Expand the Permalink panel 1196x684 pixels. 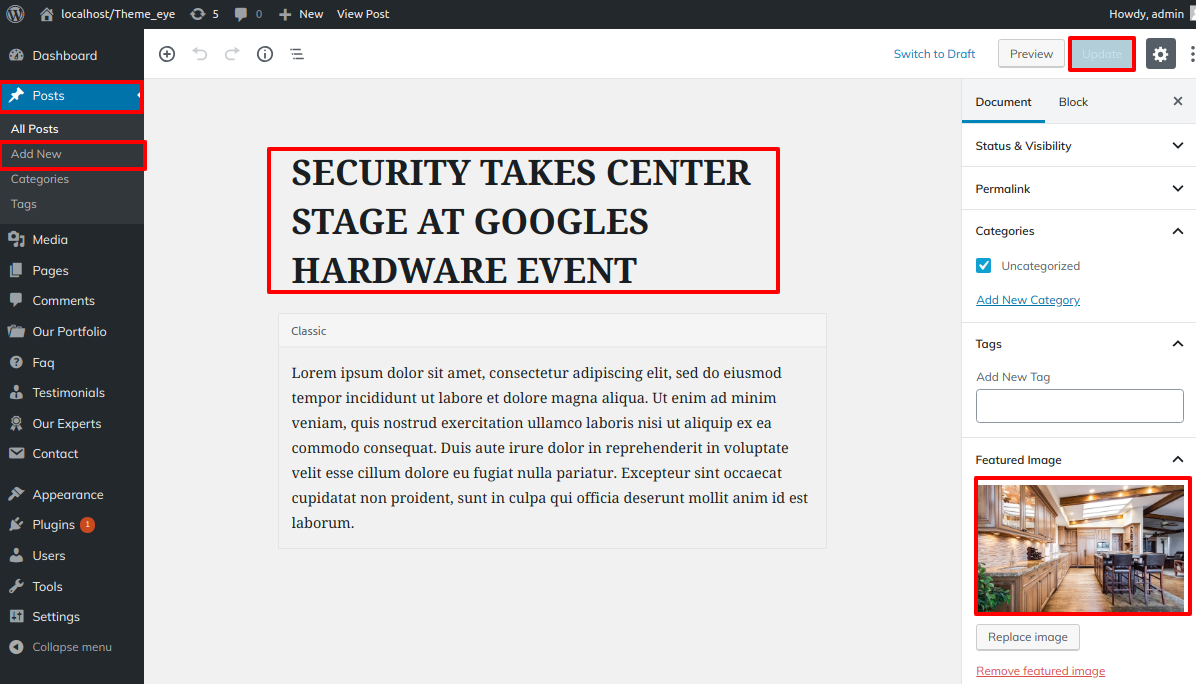pyautogui.click(x=1078, y=189)
